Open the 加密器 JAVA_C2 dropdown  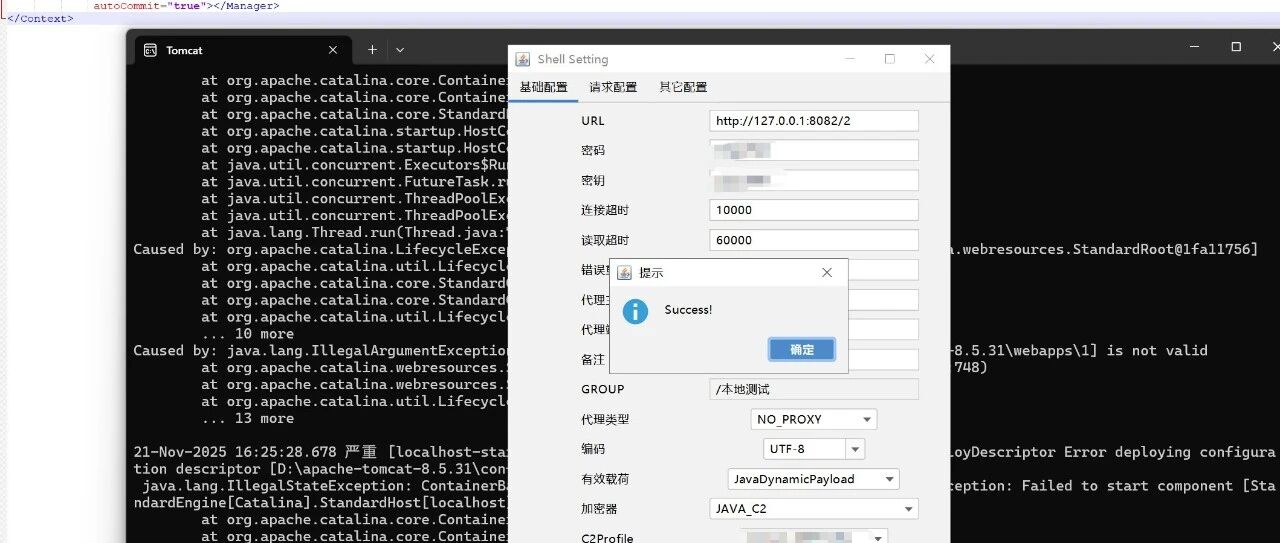[814, 509]
